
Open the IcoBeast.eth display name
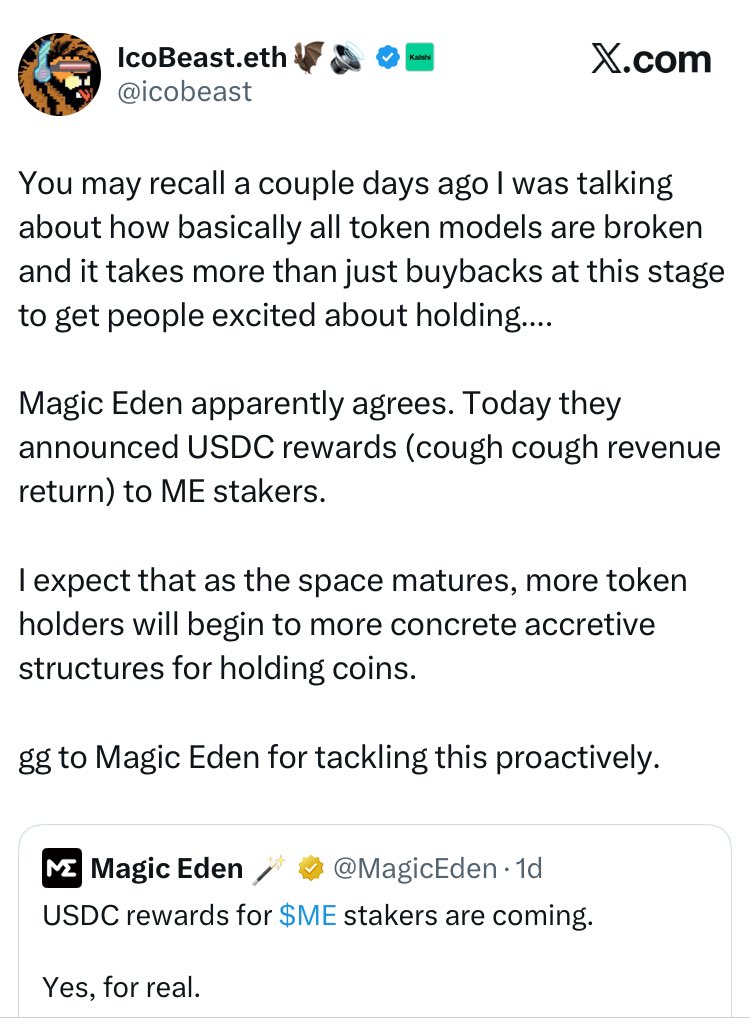[x=202, y=58]
